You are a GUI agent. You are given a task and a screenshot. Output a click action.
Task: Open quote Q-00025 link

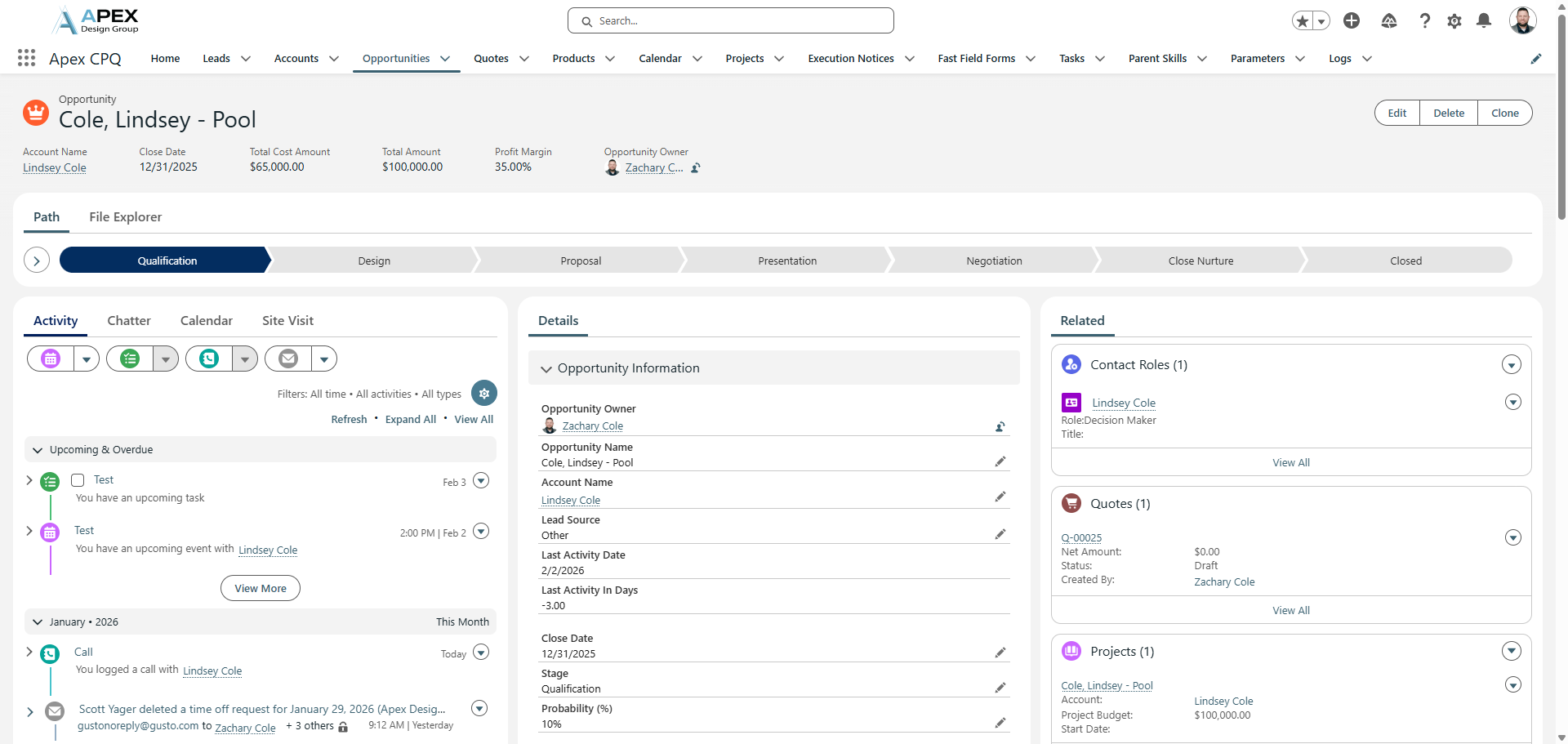click(x=1081, y=537)
